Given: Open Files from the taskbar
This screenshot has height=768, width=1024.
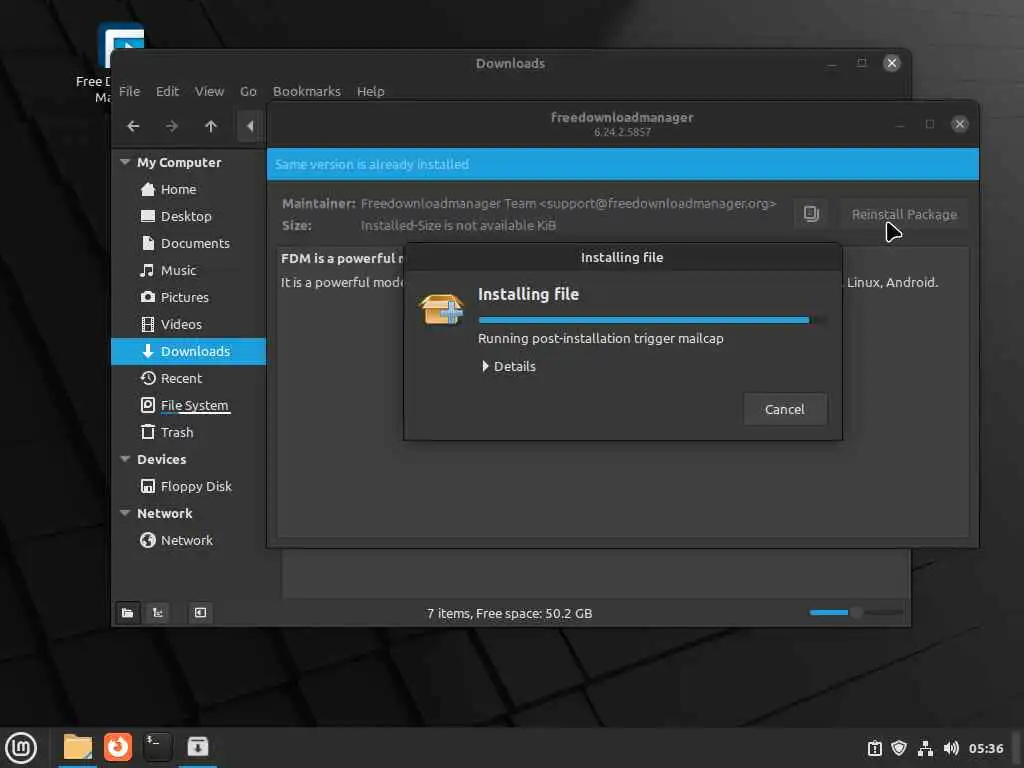Looking at the screenshot, I should [78, 747].
